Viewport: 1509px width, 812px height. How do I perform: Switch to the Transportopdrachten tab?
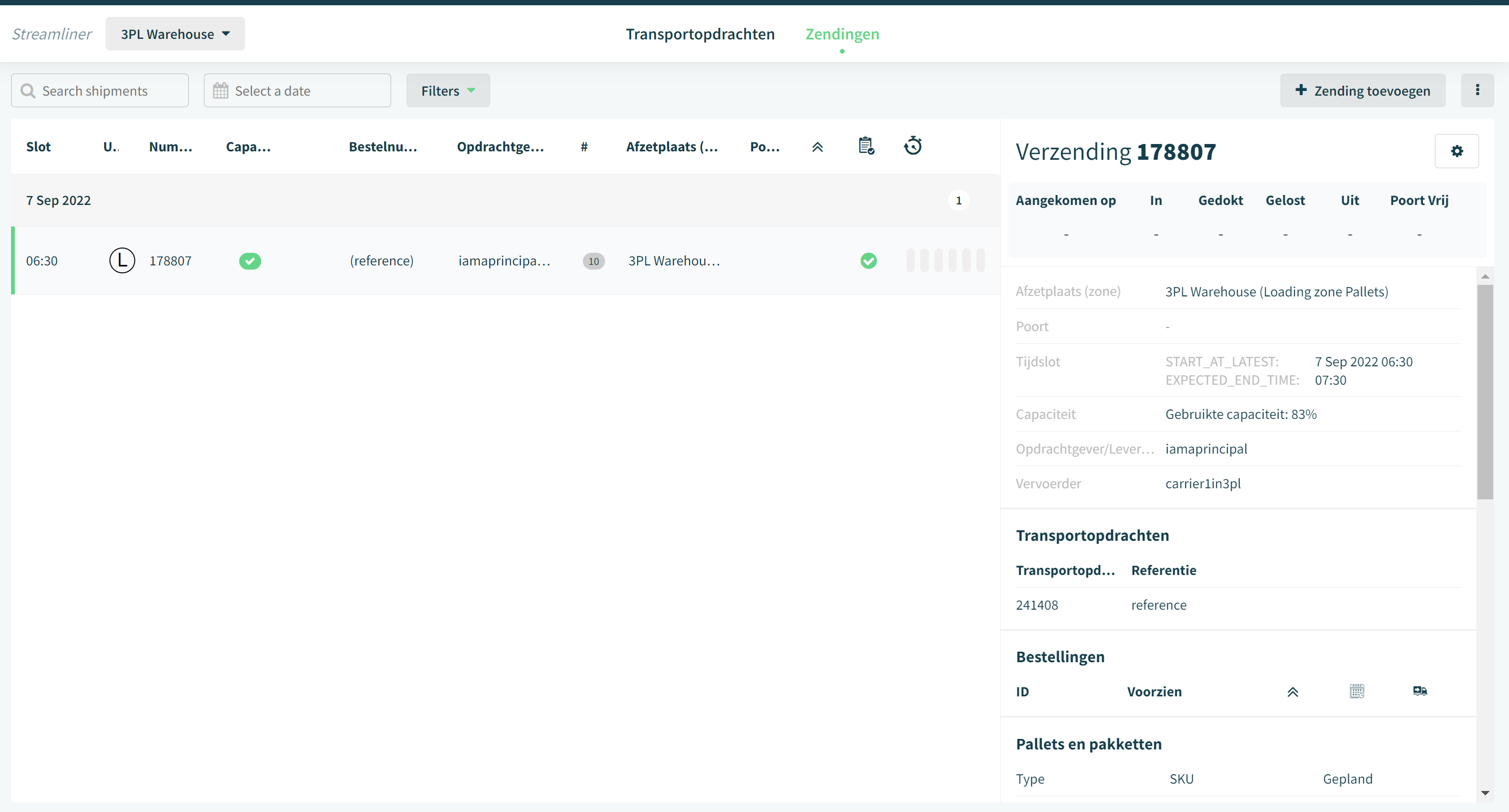click(x=700, y=34)
